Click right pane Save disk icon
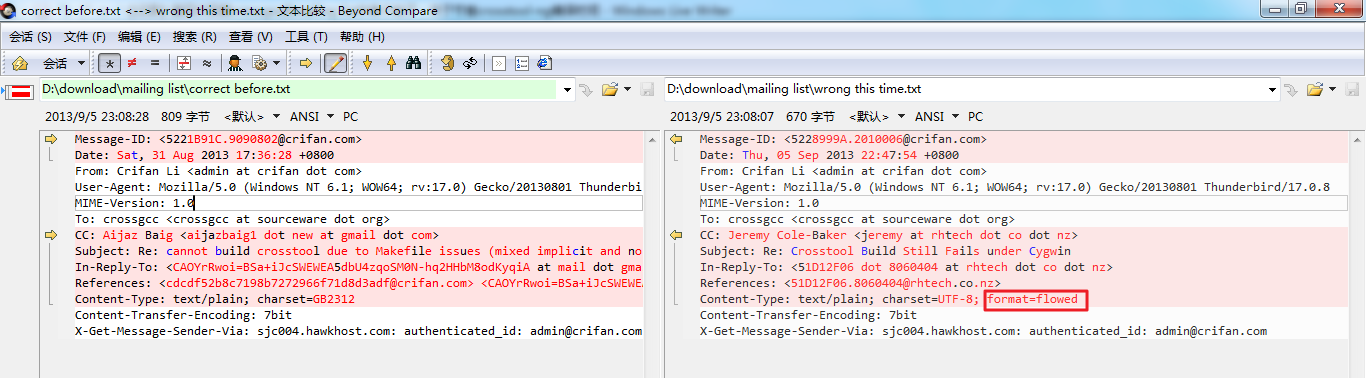 1351,90
